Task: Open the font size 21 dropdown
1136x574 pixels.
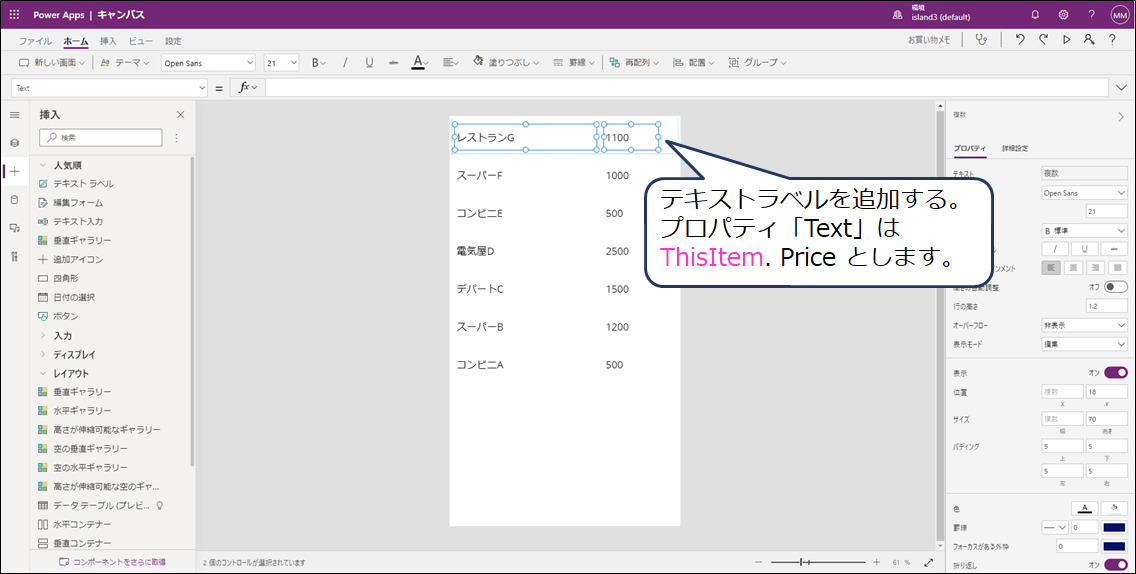Action: click(282, 63)
